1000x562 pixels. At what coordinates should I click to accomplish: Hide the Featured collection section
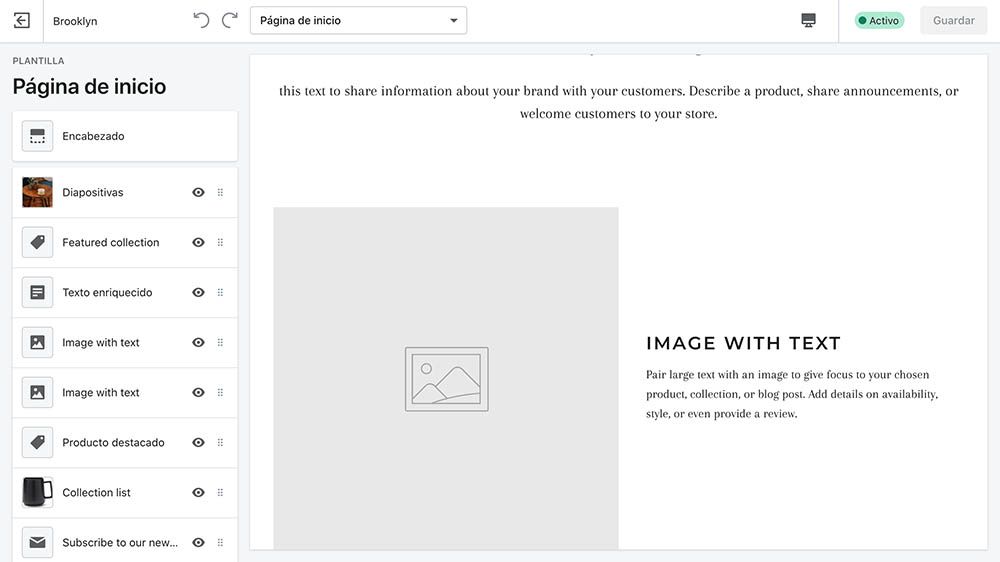198,242
